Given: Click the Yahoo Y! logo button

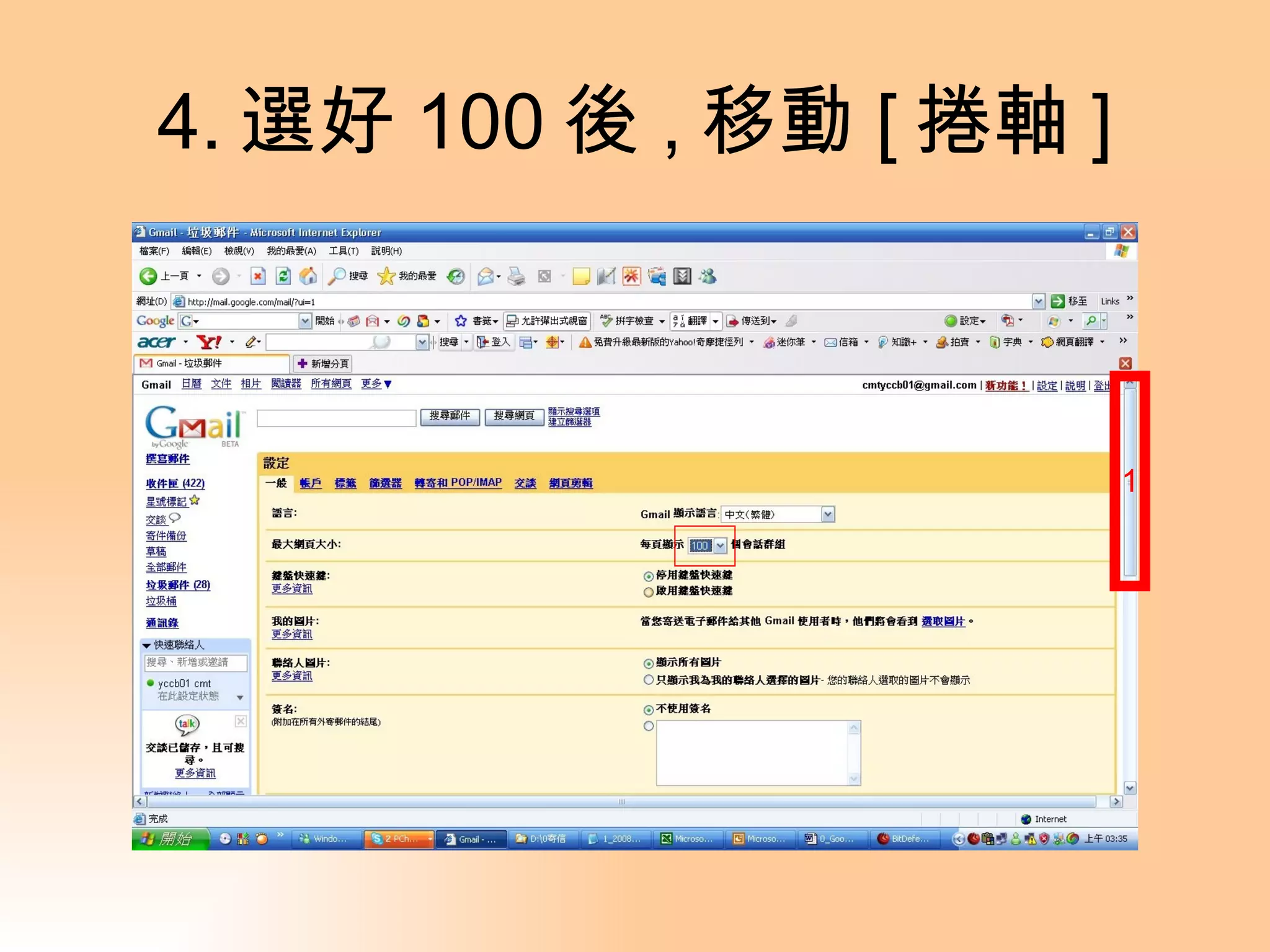Looking at the screenshot, I should pyautogui.click(x=209, y=342).
